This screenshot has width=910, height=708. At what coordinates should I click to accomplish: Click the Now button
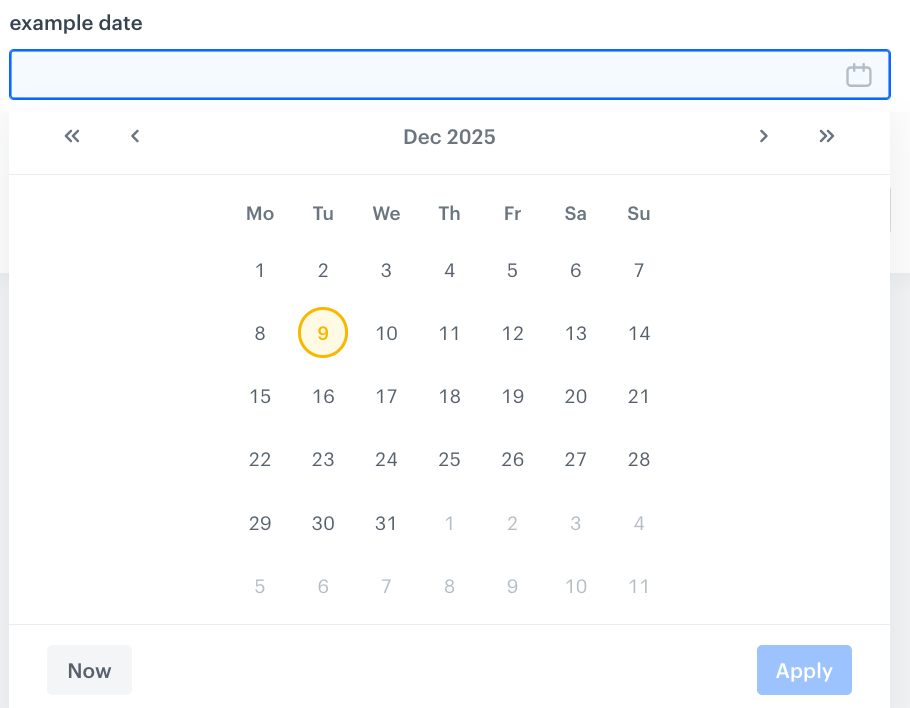pos(89,670)
